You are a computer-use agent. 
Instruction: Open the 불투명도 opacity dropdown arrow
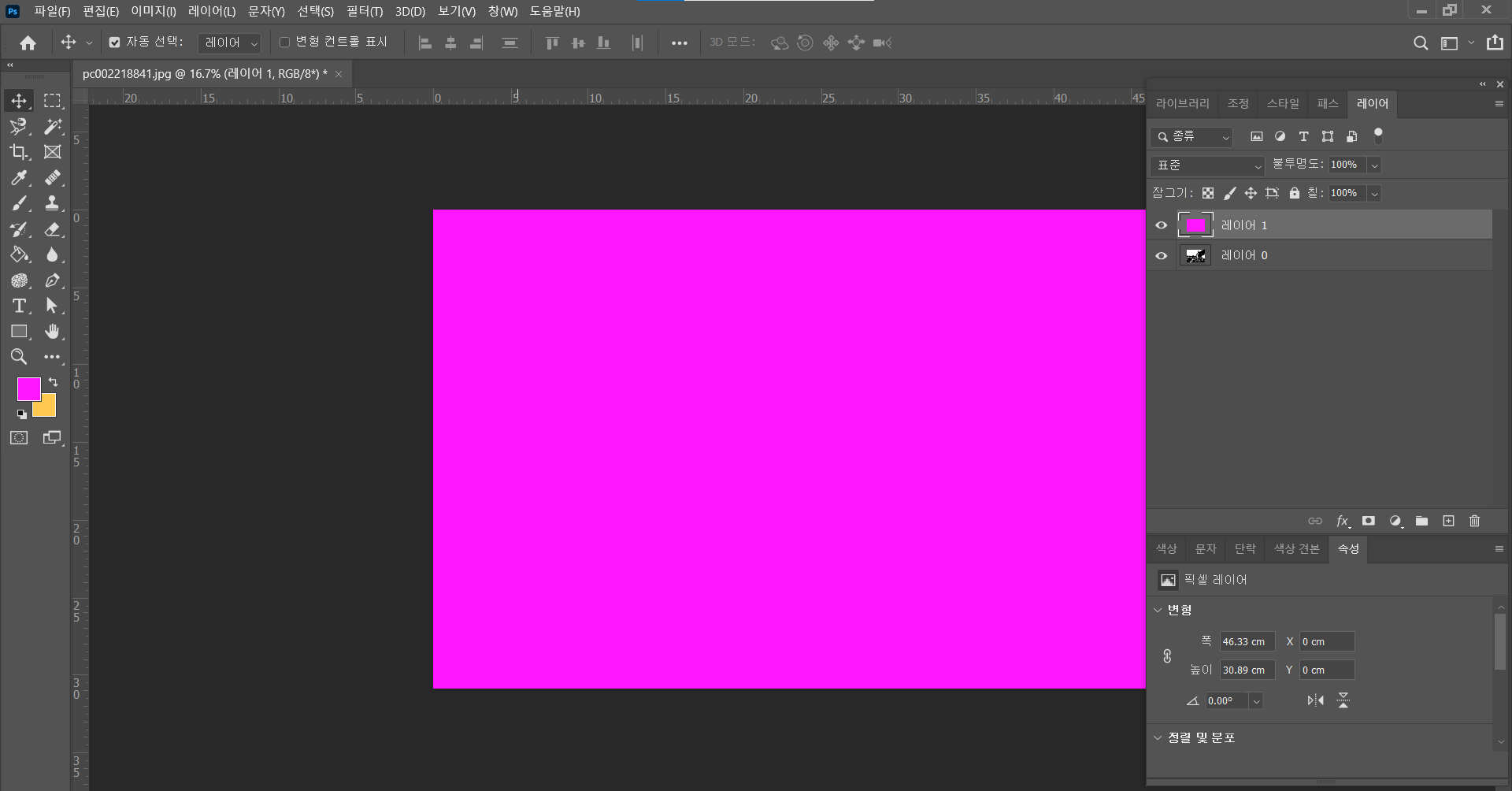[1374, 165]
